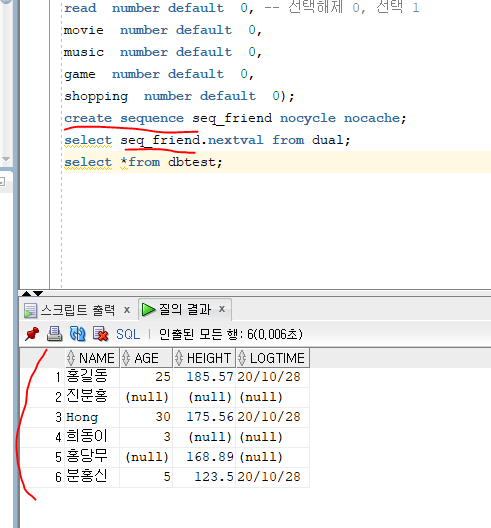Click the word 'movie' in the editor
The height and width of the screenshot is (528, 491).
(x=84, y=30)
